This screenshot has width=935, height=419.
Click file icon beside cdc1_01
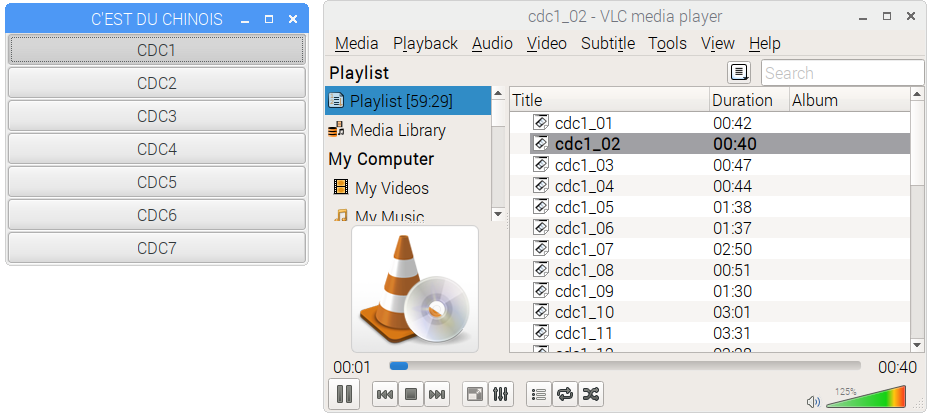click(x=541, y=122)
